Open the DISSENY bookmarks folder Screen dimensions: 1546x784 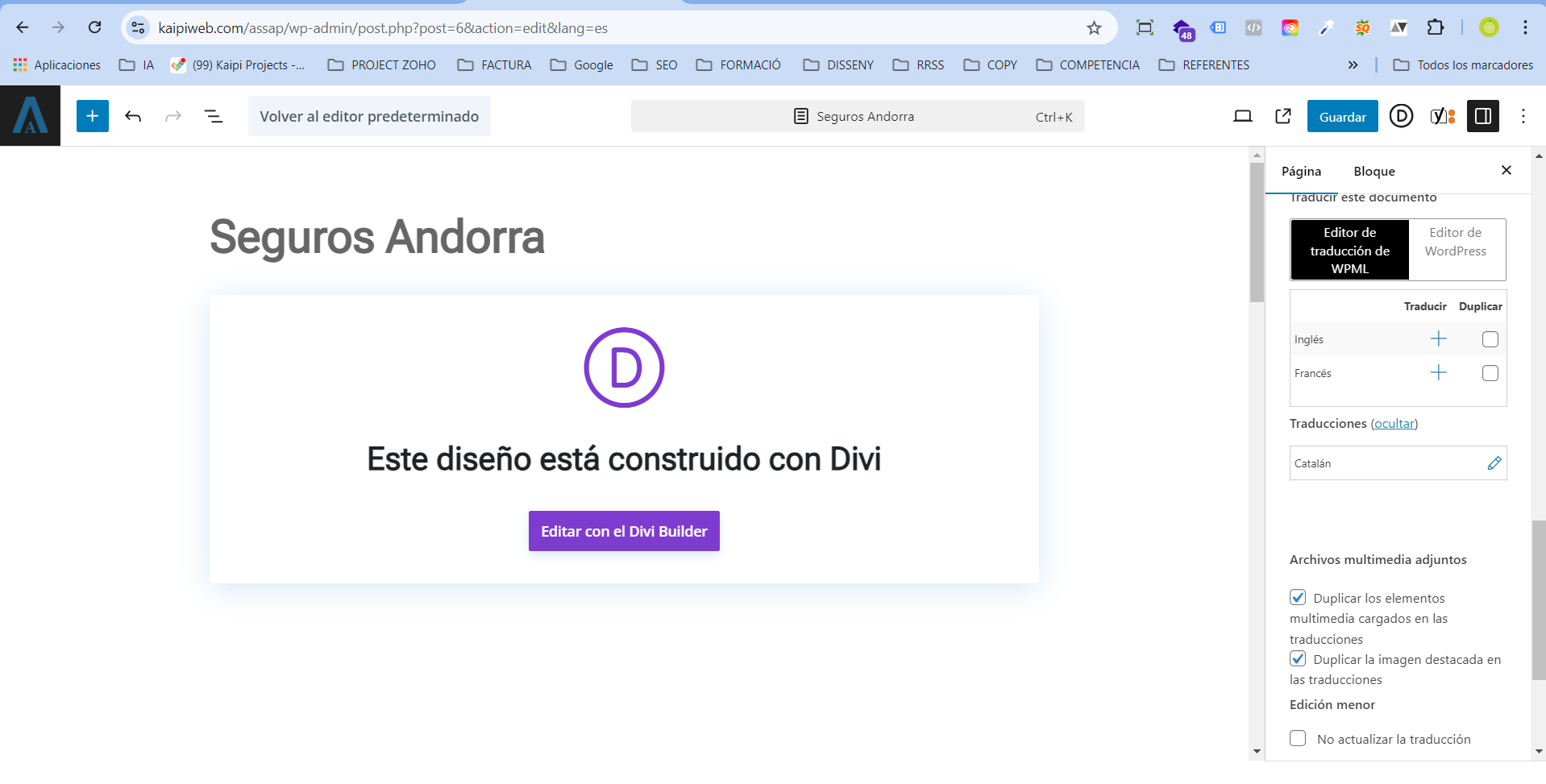pyautogui.click(x=838, y=64)
